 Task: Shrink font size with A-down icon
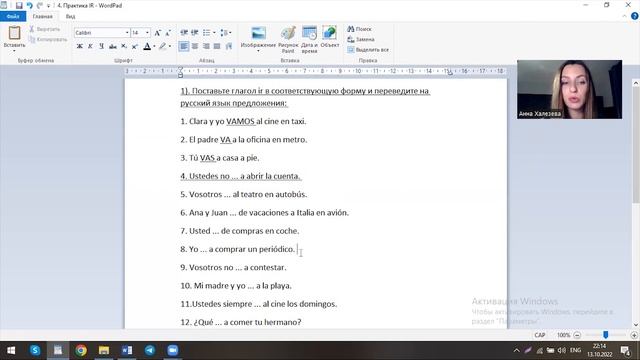pos(168,33)
